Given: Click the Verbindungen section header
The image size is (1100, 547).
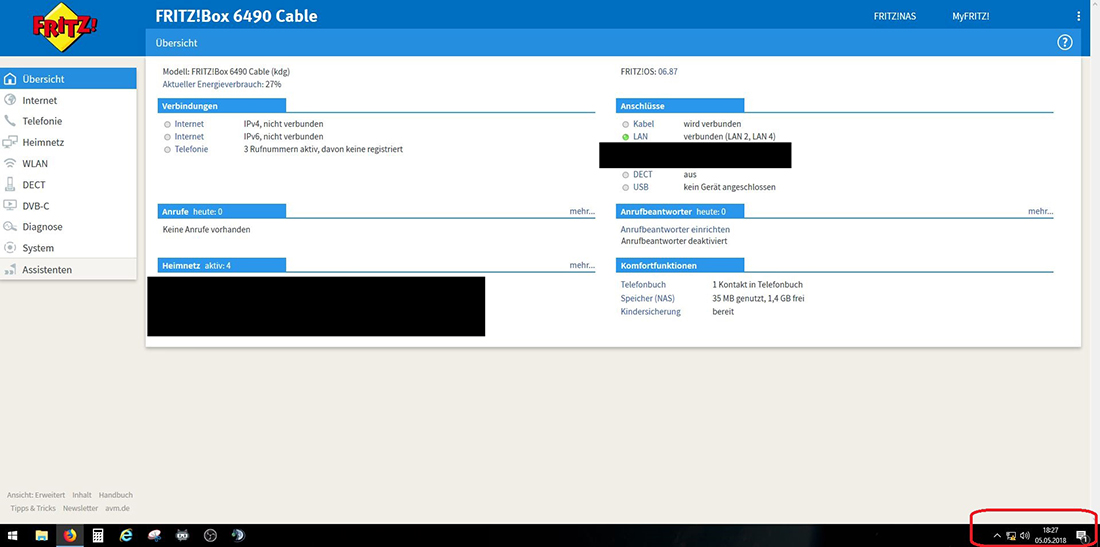Looking at the screenshot, I should (x=222, y=106).
